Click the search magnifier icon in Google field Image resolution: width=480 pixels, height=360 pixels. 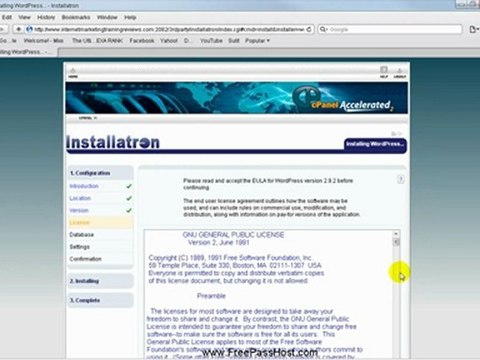[323, 29]
